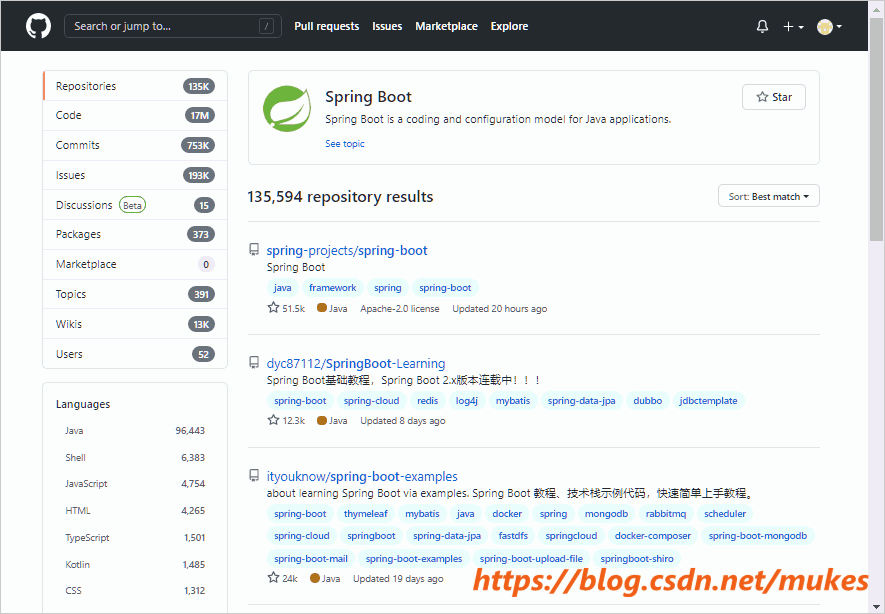Open Marketplace in the top navigation
Image resolution: width=885 pixels, height=614 pixels.
click(446, 26)
